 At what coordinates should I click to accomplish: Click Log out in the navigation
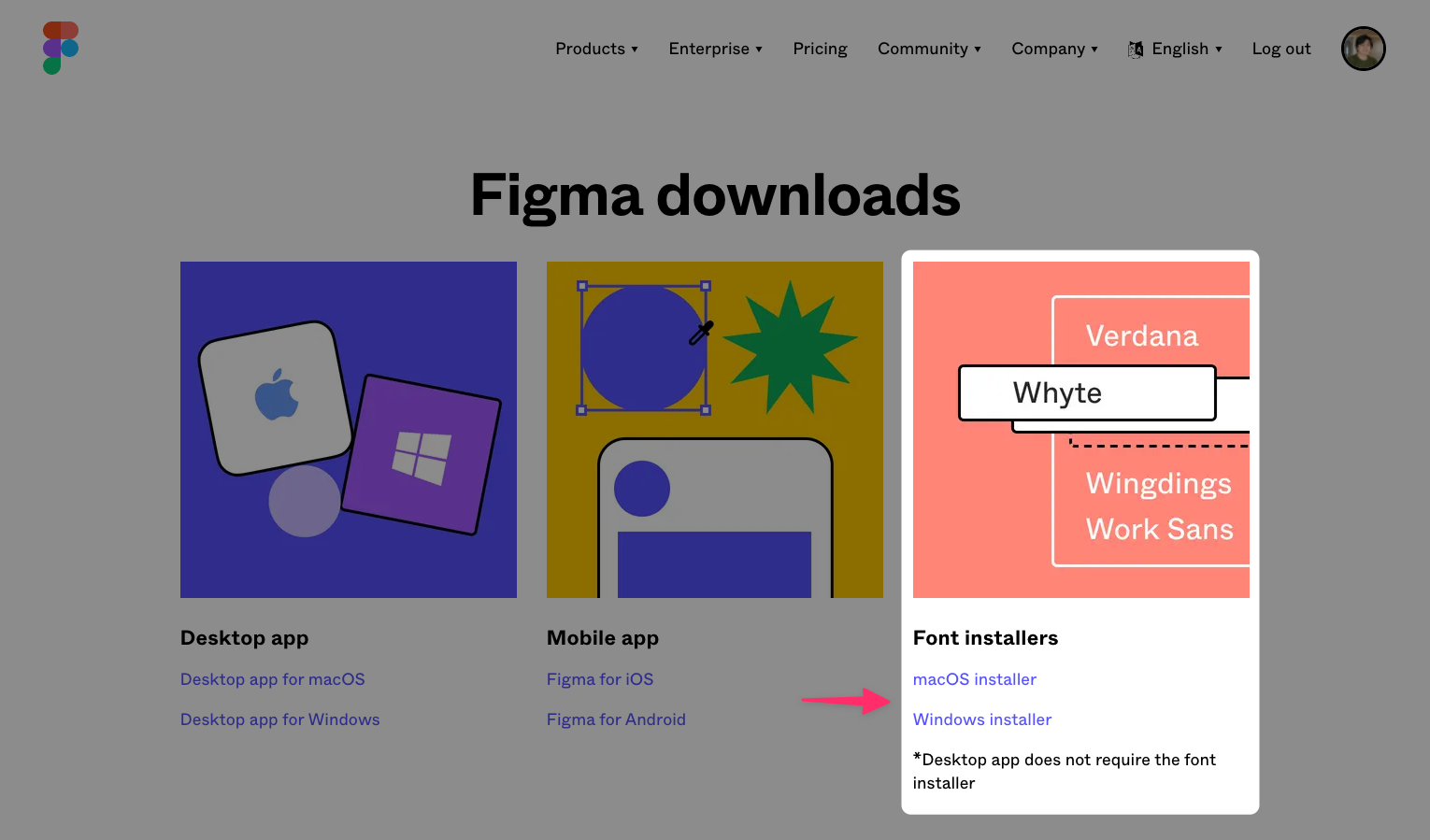pyautogui.click(x=1280, y=49)
